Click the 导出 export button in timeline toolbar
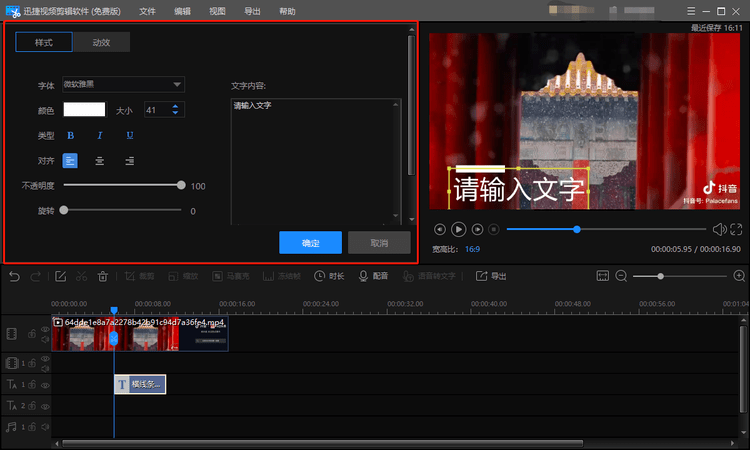Screen dimensions: 750x450 (491, 276)
